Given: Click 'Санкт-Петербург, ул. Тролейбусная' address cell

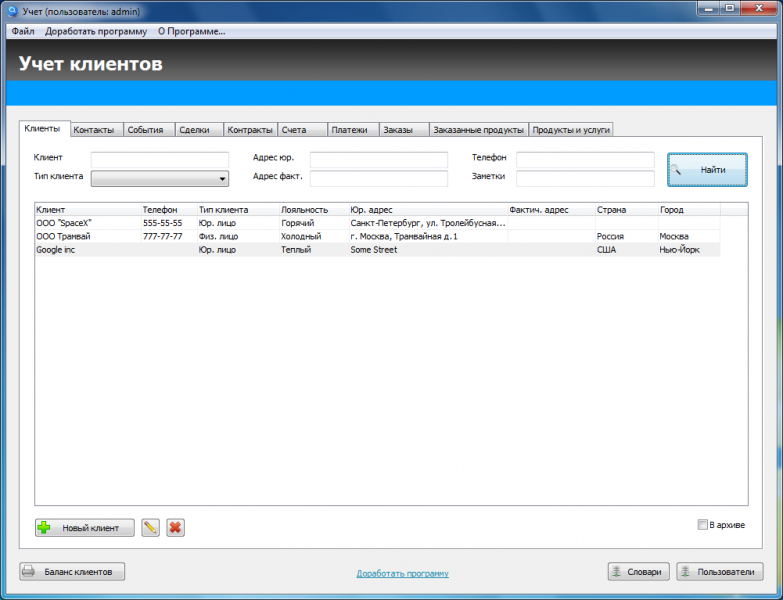Looking at the screenshot, I should click(x=428, y=223).
